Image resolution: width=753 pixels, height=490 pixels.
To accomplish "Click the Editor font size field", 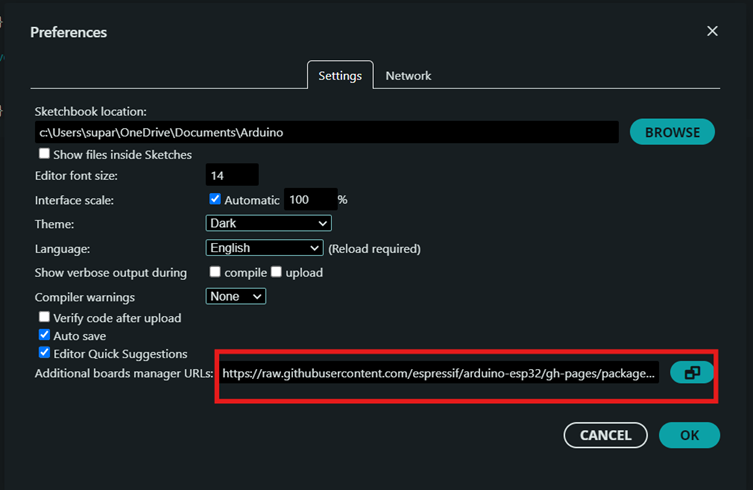I will click(x=232, y=175).
